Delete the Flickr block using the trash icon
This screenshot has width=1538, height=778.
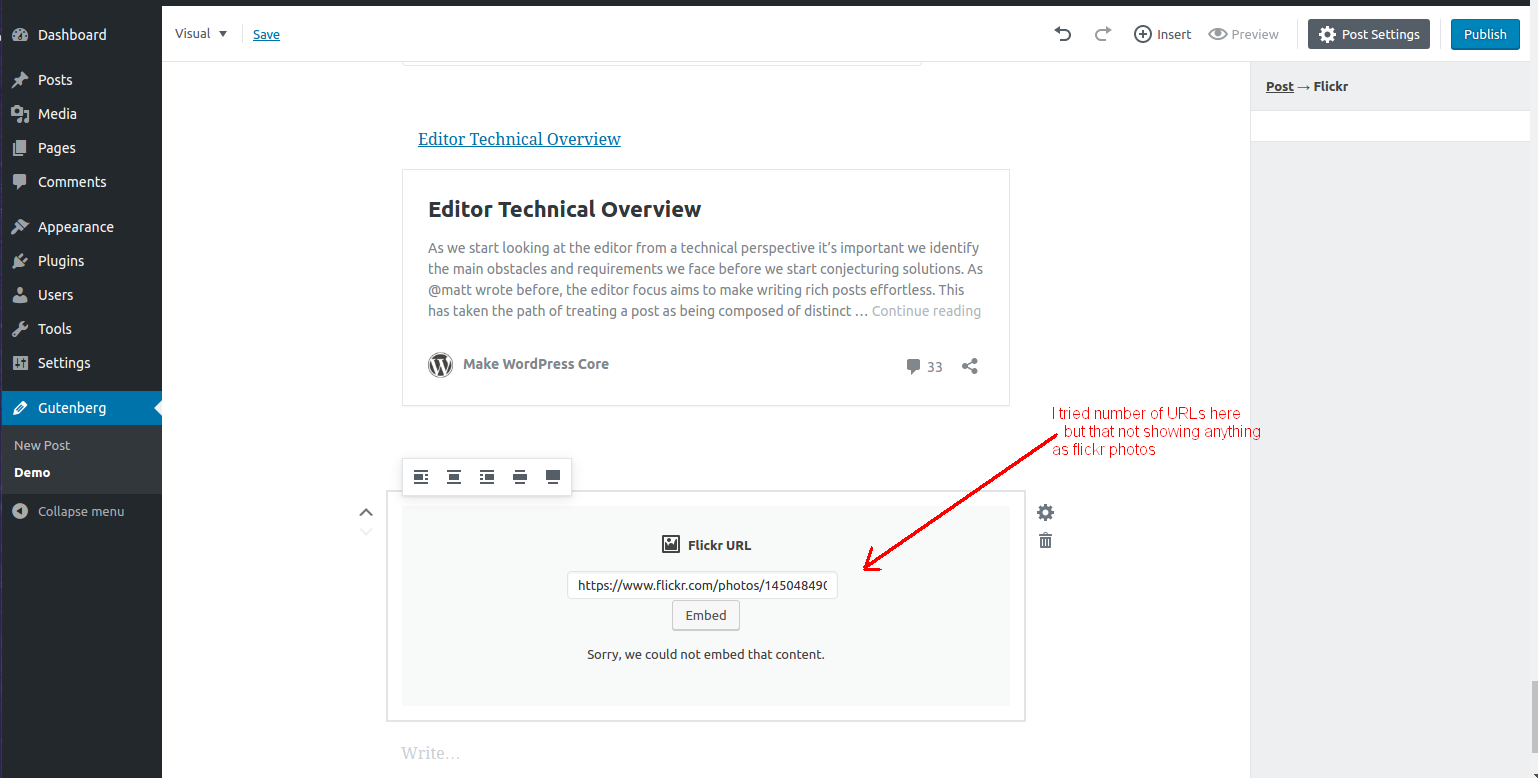point(1045,540)
